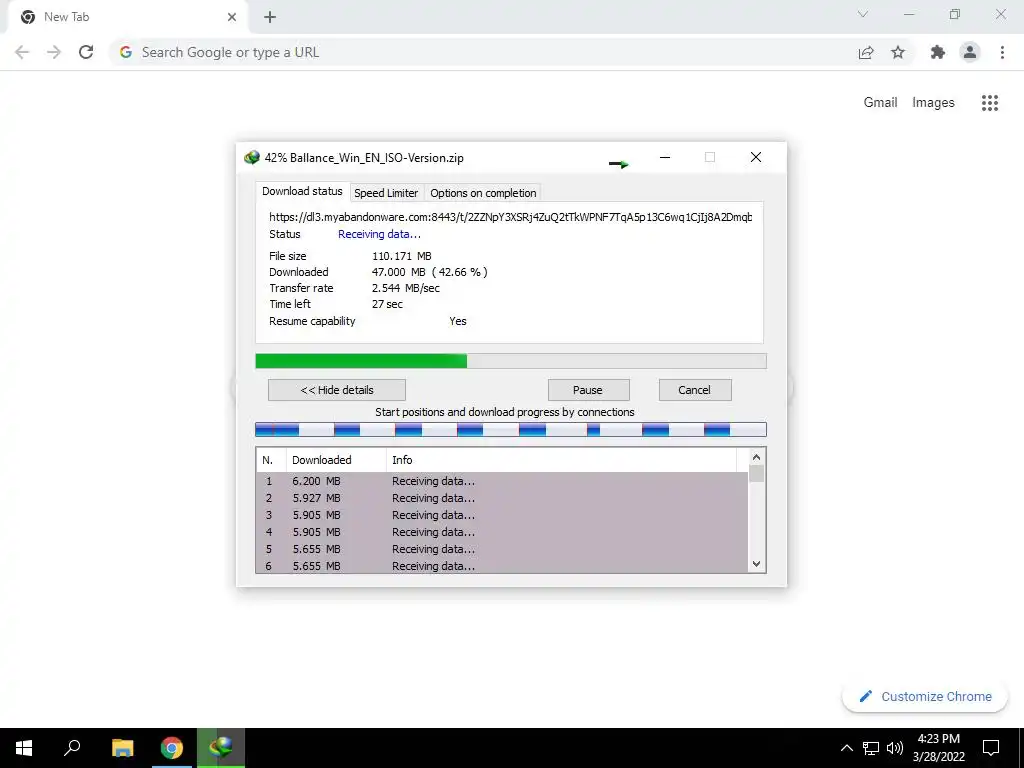This screenshot has height=768, width=1024.
Task: Click the downloaded value 47.000 MB
Action: click(398, 272)
